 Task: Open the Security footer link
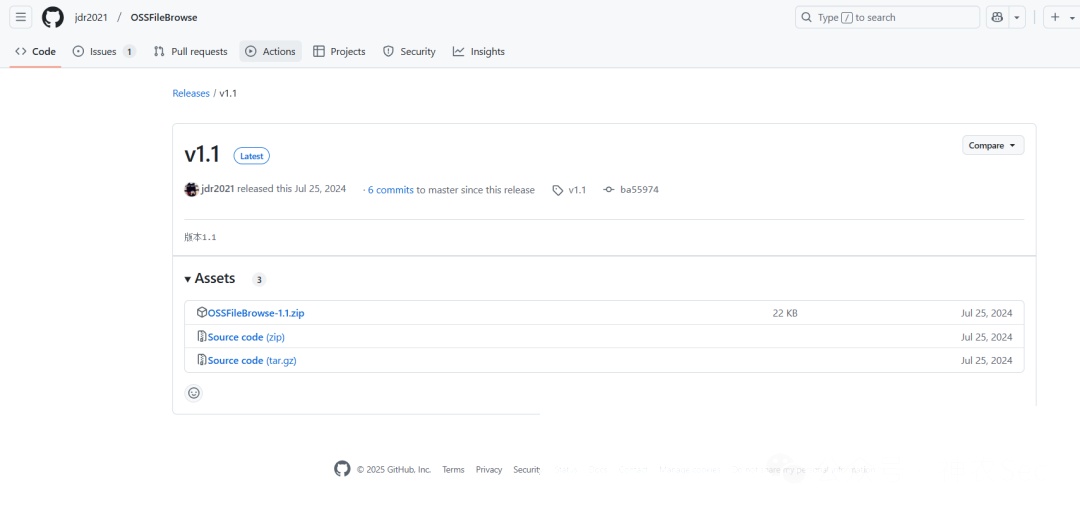(x=527, y=470)
